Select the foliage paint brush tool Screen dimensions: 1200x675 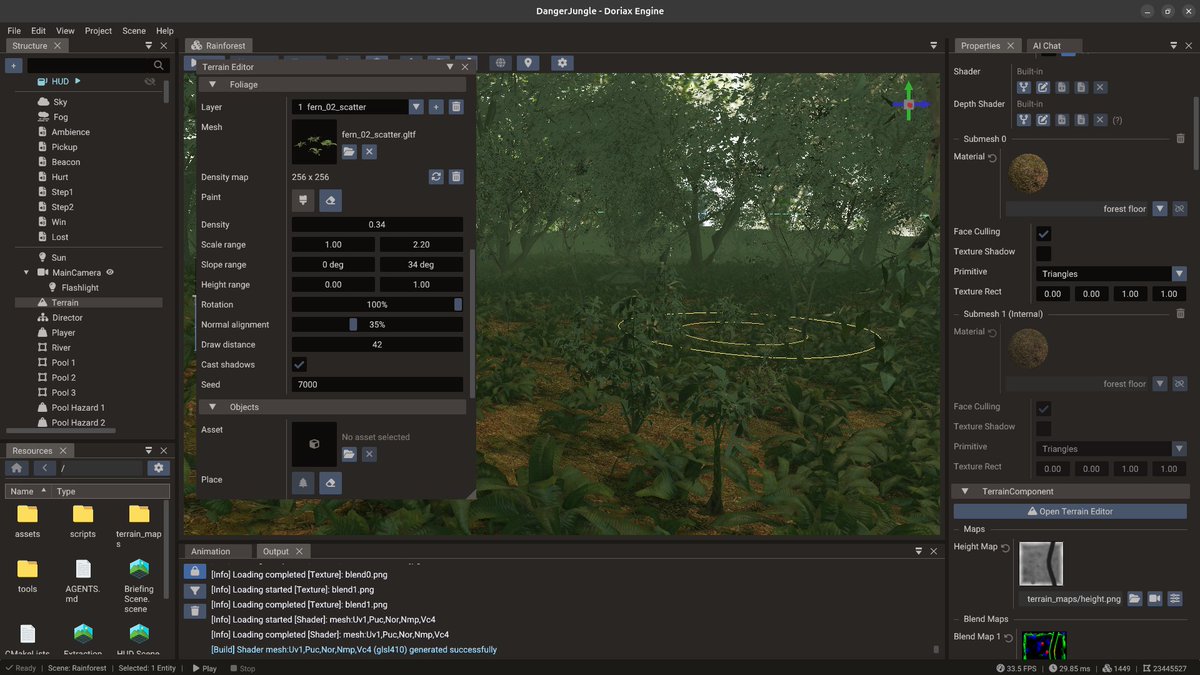(303, 201)
